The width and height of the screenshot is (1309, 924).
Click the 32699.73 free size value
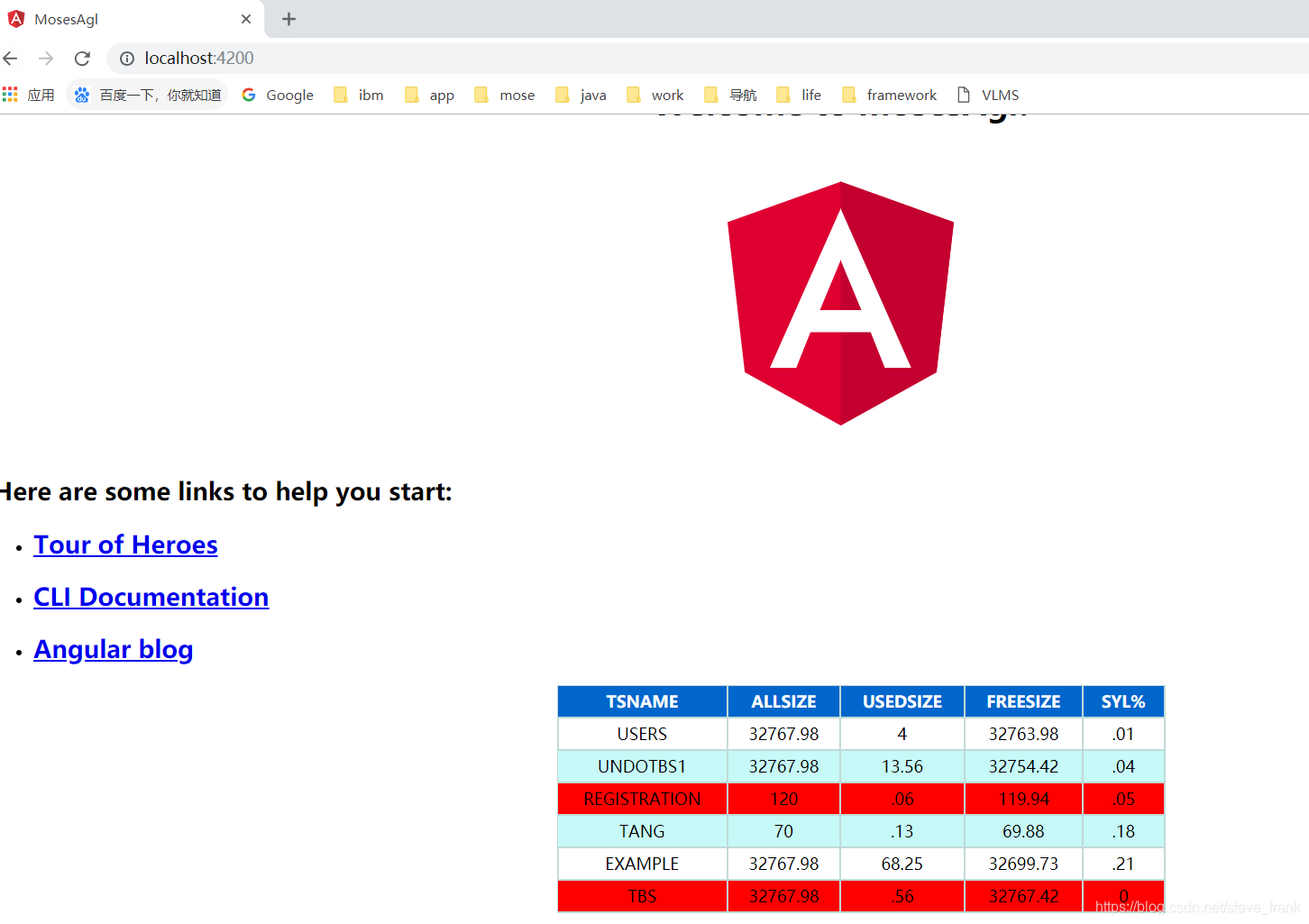coord(1024,864)
